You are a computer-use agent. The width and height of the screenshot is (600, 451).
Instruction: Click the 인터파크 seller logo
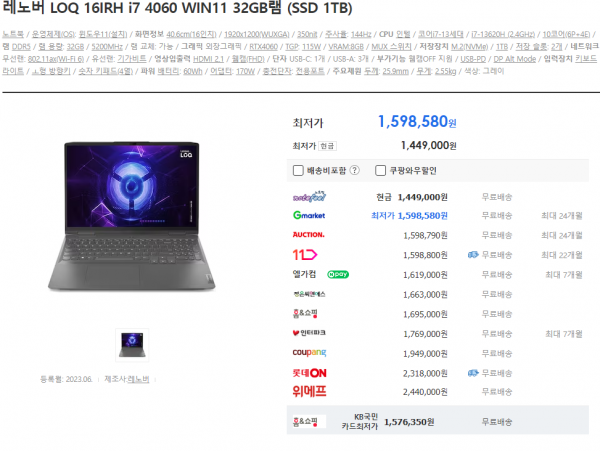309,333
